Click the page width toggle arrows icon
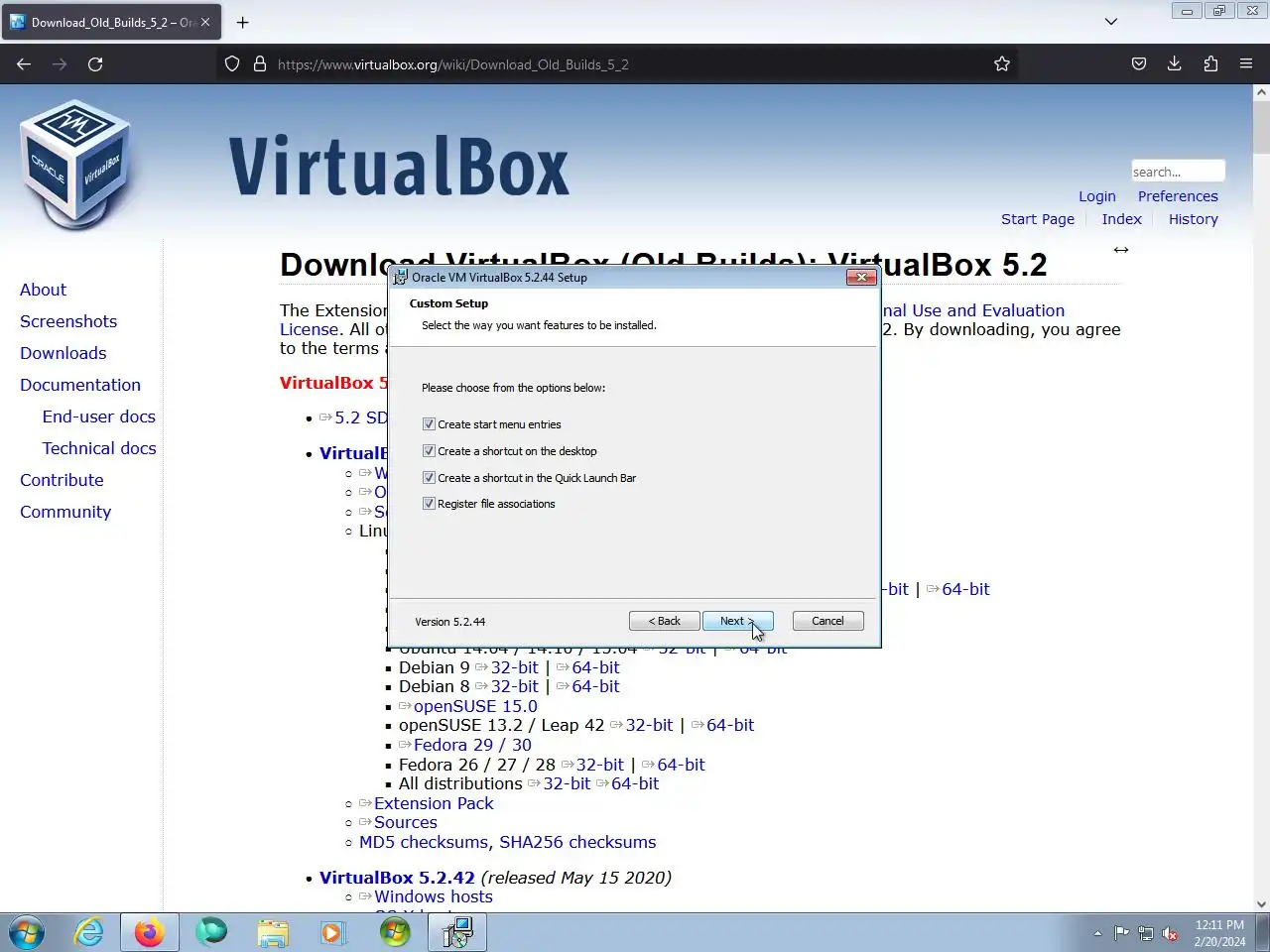 pyautogui.click(x=1121, y=250)
